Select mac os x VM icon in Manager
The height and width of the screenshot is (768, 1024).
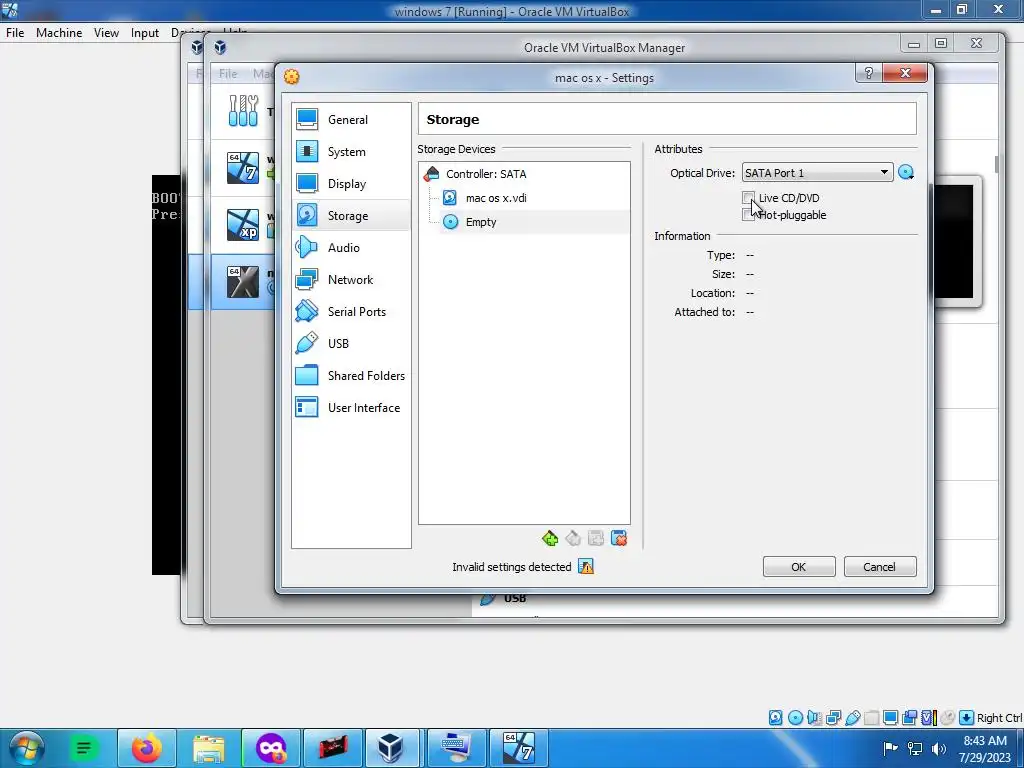[243, 281]
